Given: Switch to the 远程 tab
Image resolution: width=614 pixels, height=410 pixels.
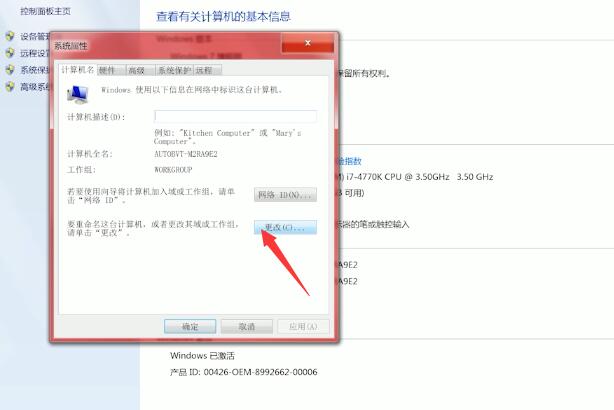Looking at the screenshot, I should click(208, 70).
